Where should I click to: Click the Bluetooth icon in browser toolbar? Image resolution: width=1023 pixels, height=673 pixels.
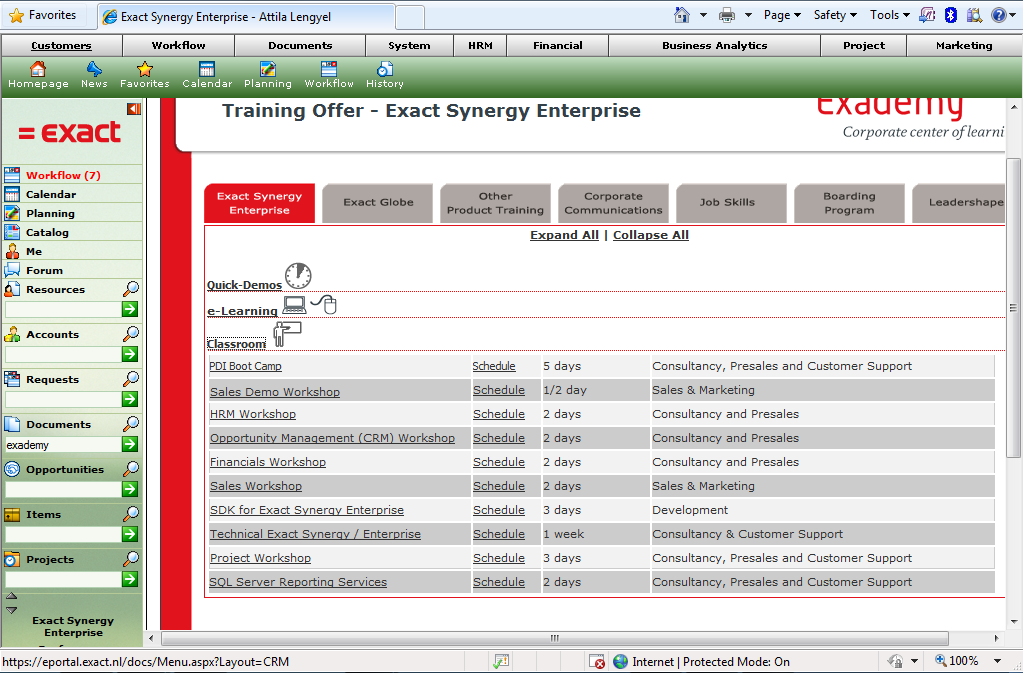point(951,15)
